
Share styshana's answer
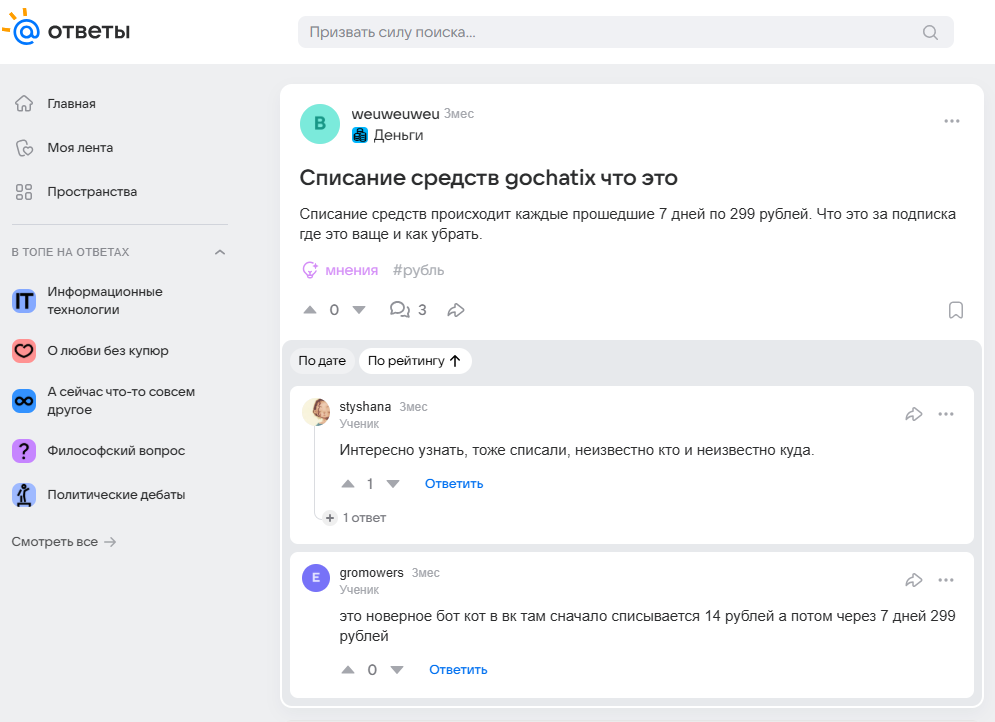coord(914,414)
